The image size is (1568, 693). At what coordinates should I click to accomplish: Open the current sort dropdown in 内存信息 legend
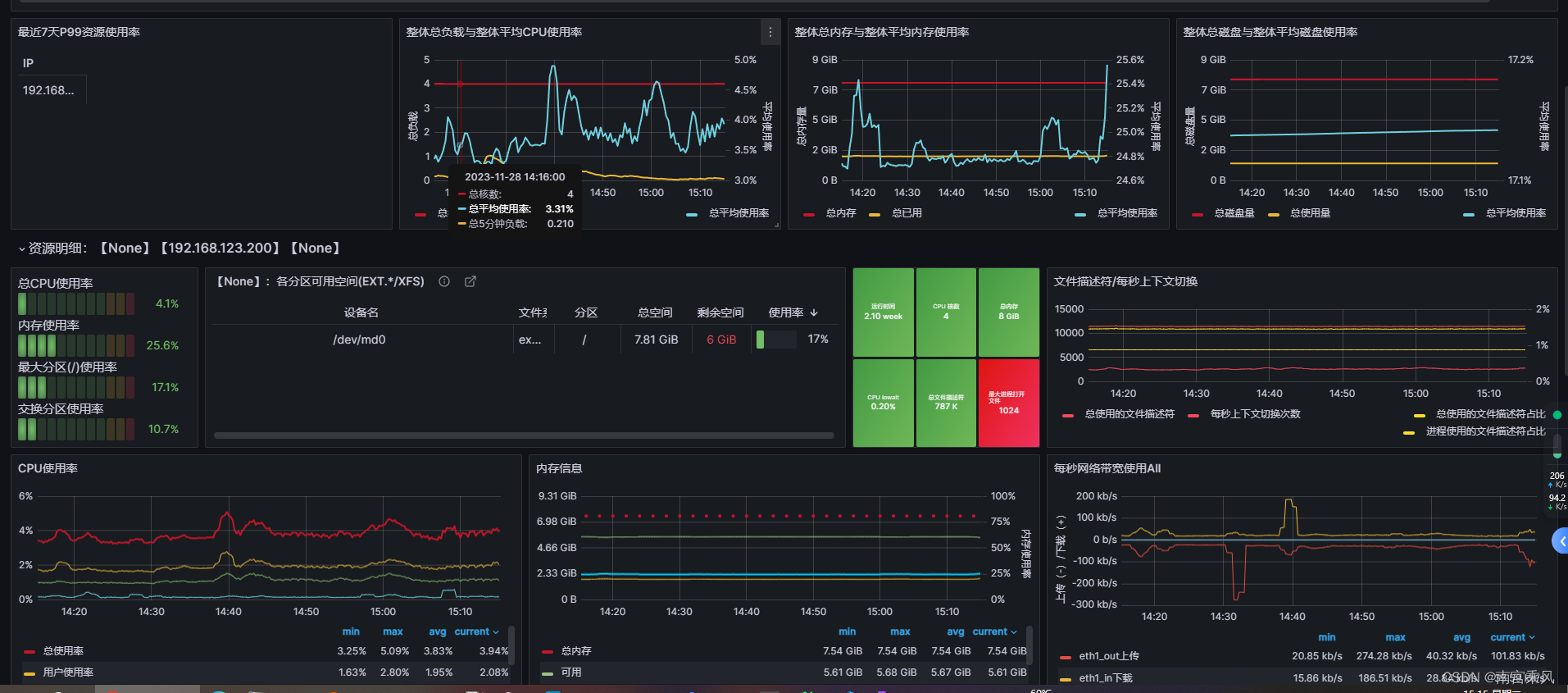click(995, 631)
